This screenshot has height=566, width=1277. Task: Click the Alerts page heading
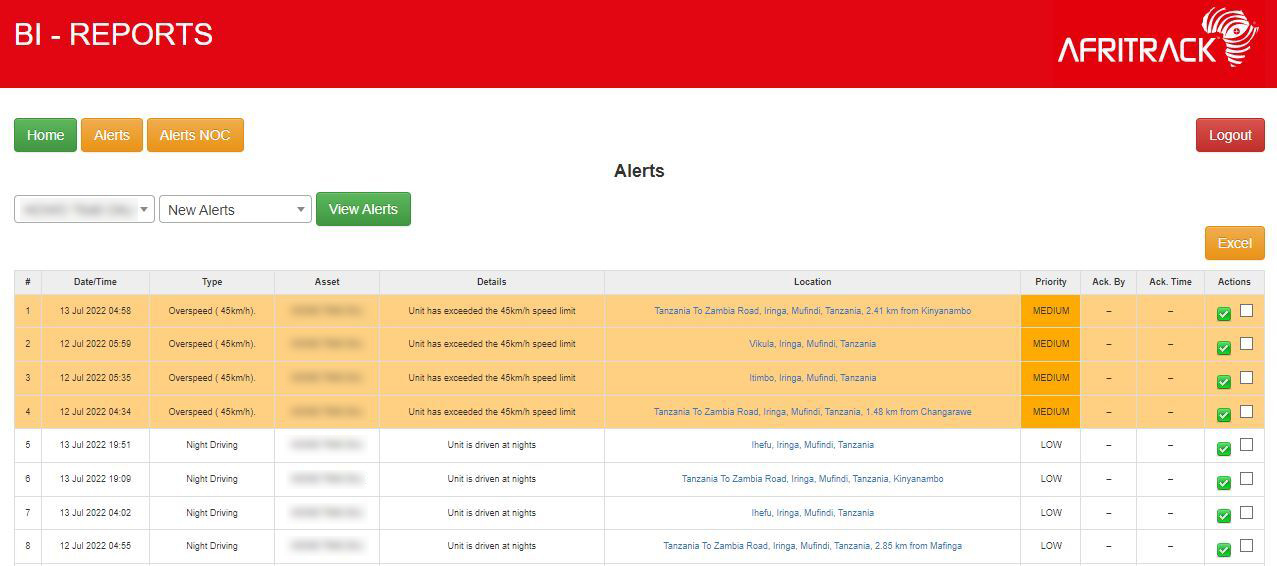pos(639,171)
